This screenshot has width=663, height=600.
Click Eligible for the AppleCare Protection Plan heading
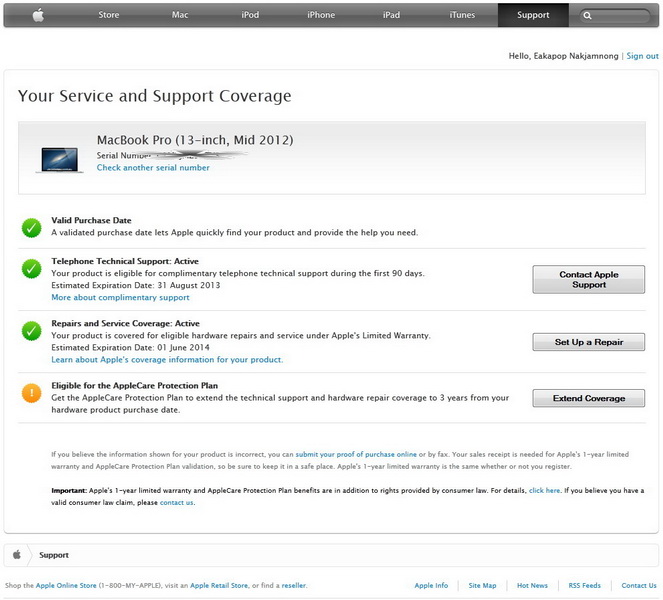(x=134, y=386)
